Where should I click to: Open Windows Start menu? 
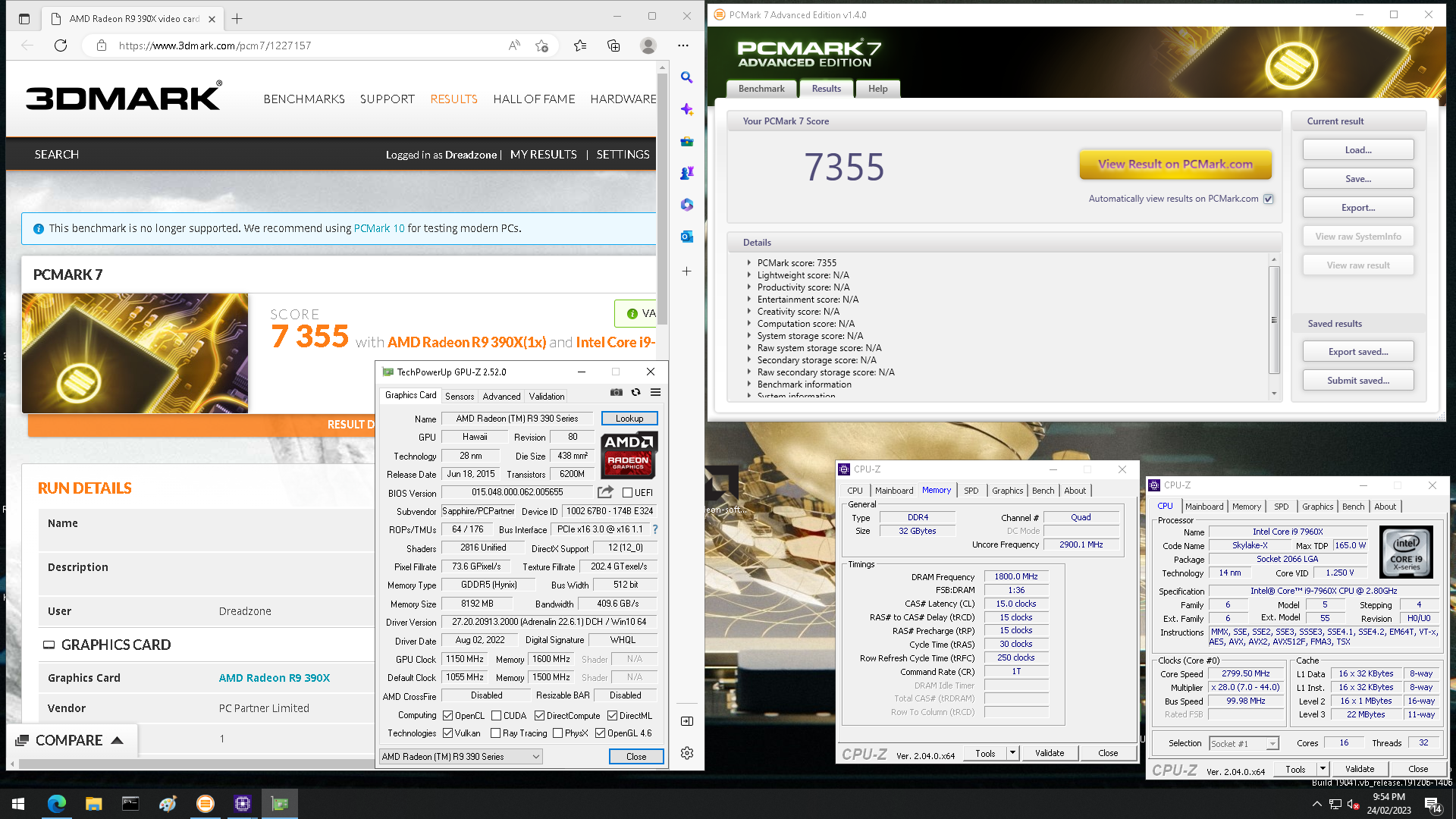coord(18,804)
